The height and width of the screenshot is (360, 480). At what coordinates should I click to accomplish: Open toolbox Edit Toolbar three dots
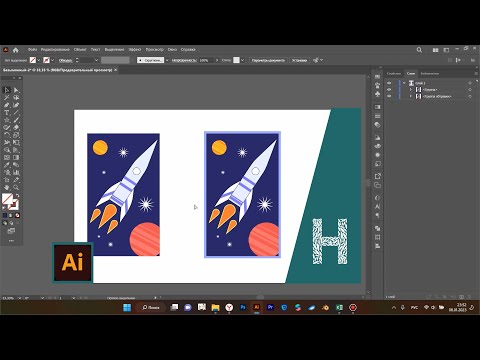click(11, 241)
